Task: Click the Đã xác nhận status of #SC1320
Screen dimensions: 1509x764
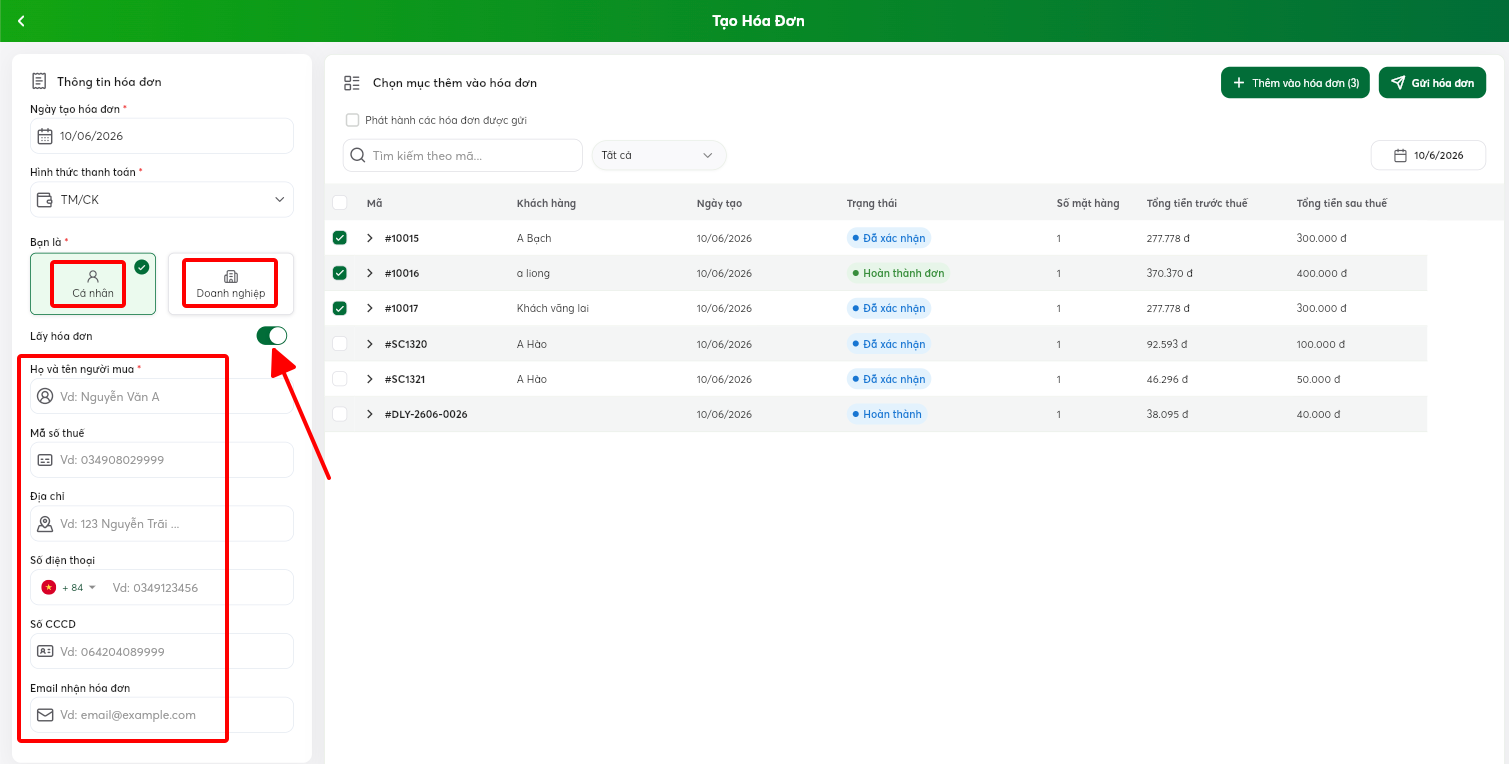Action: coord(888,344)
